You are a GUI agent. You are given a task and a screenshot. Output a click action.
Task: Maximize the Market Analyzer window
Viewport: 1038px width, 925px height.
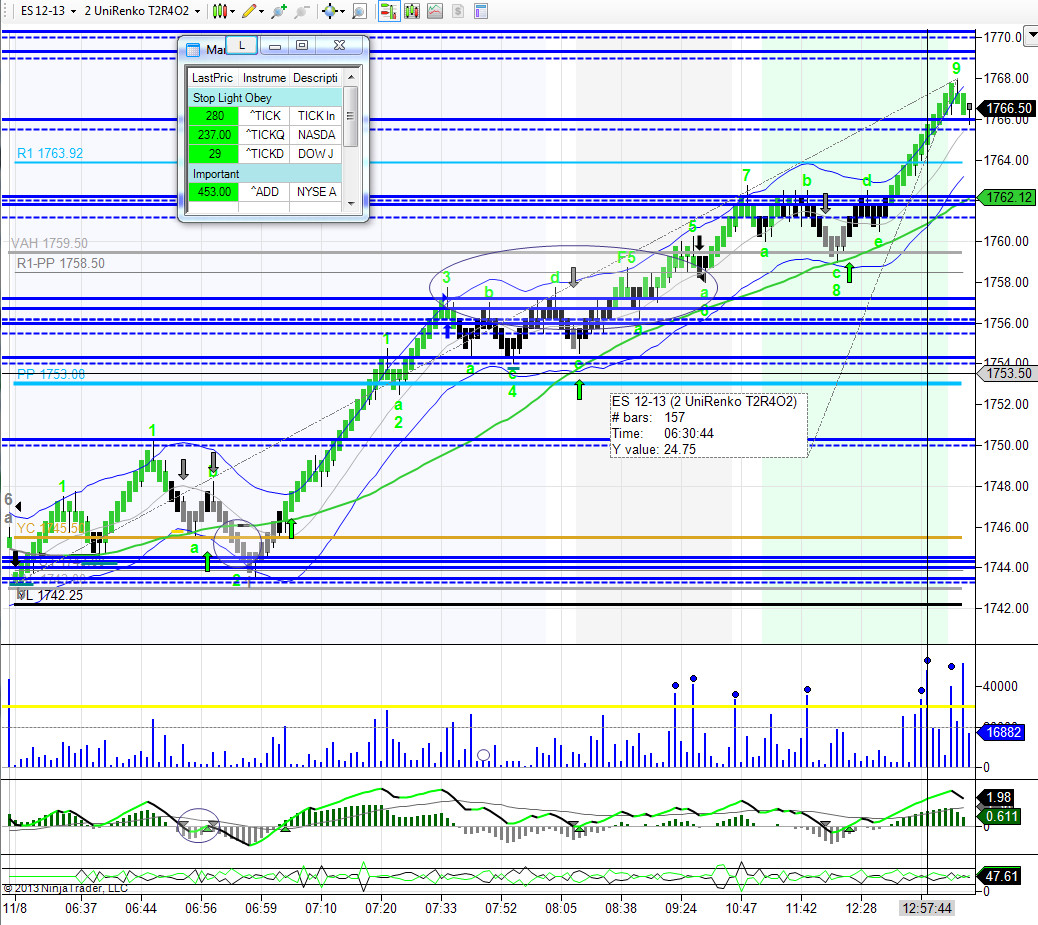[x=302, y=46]
